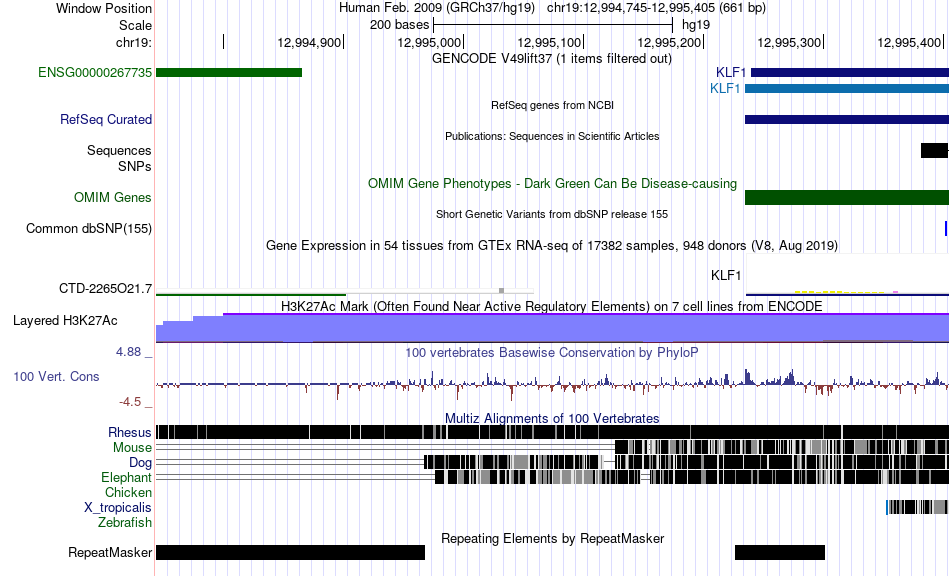Click the short RepeatMasker element under KLF1
The width and height of the screenshot is (950, 576).
(x=780, y=552)
